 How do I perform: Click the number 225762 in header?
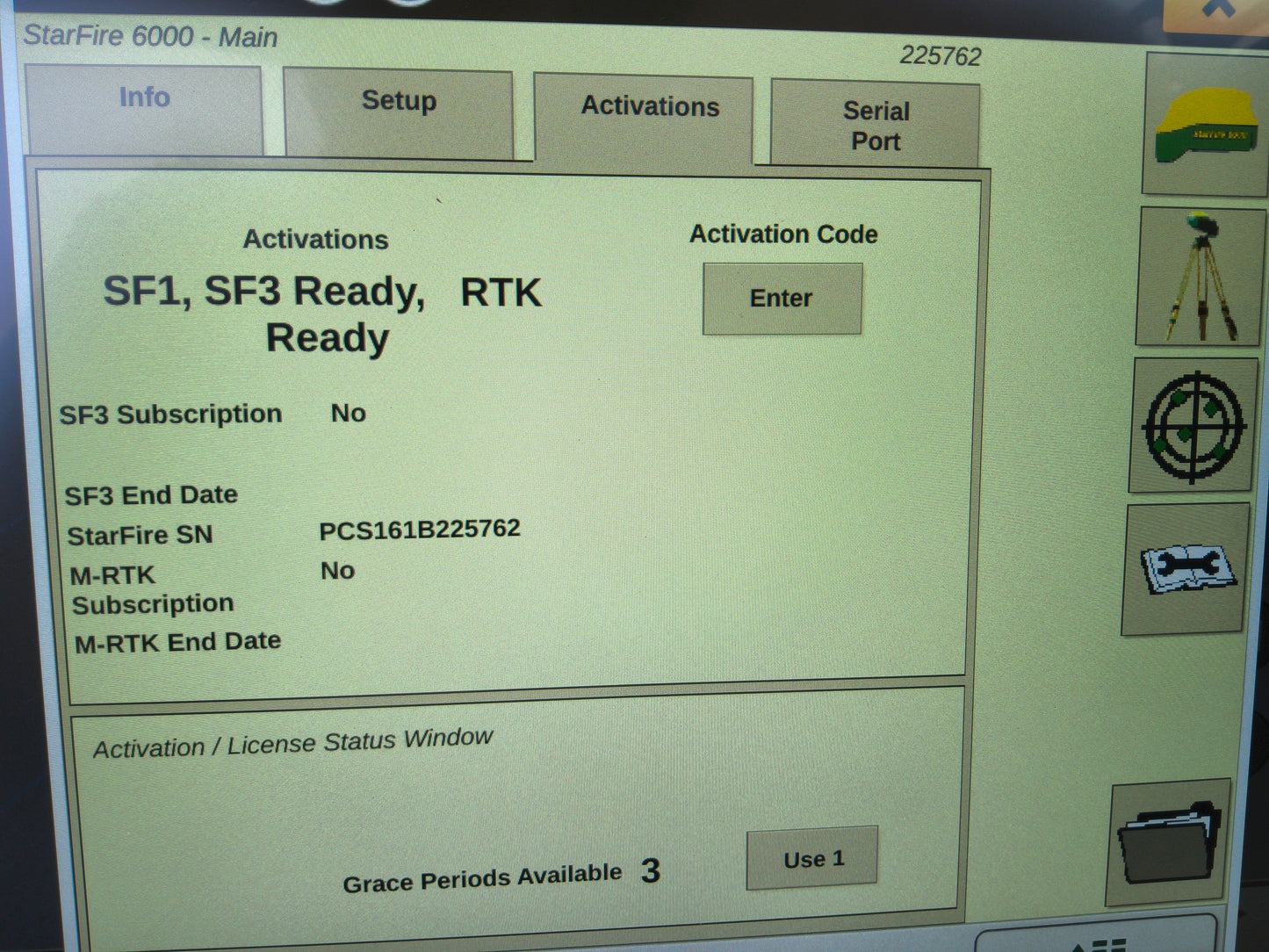tap(941, 56)
